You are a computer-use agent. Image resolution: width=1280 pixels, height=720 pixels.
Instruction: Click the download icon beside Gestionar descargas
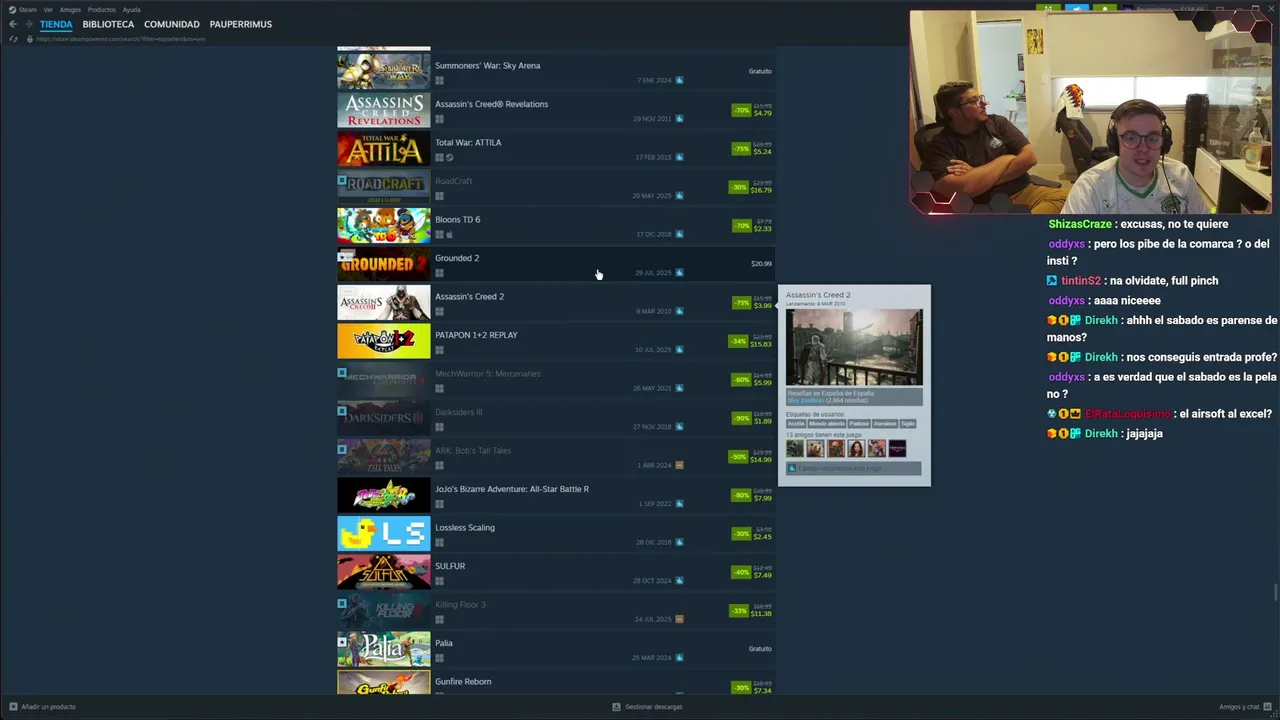point(617,707)
